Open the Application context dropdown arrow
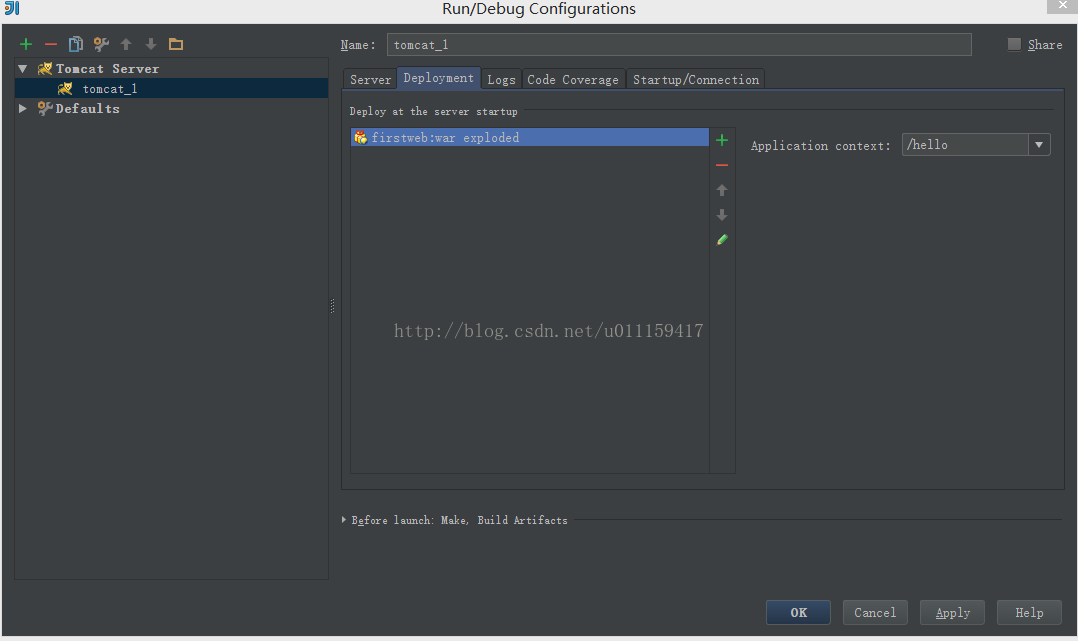The image size is (1078, 641). click(x=1039, y=144)
